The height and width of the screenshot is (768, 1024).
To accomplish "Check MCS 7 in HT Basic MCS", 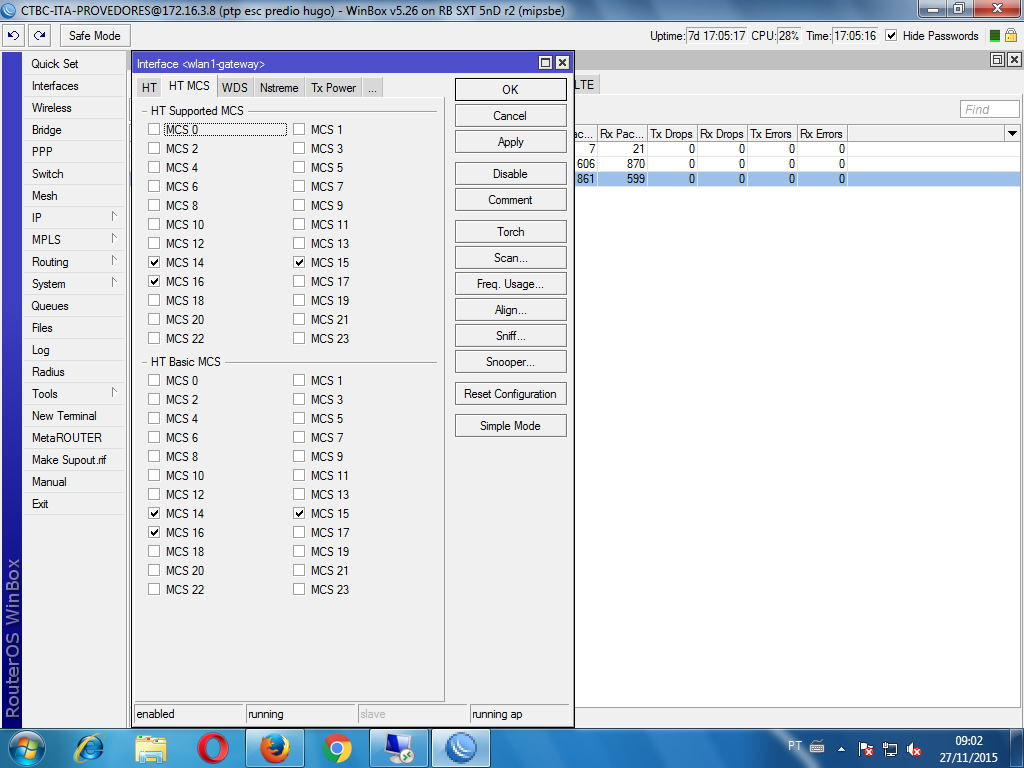I will point(299,437).
